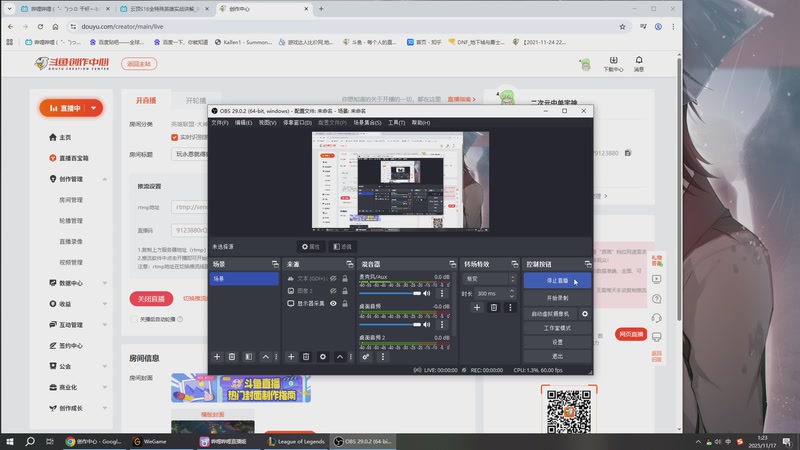The image size is (800, 450).
Task: Click the red 关闭直播 button on Douyu
Action: pyautogui.click(x=151, y=298)
